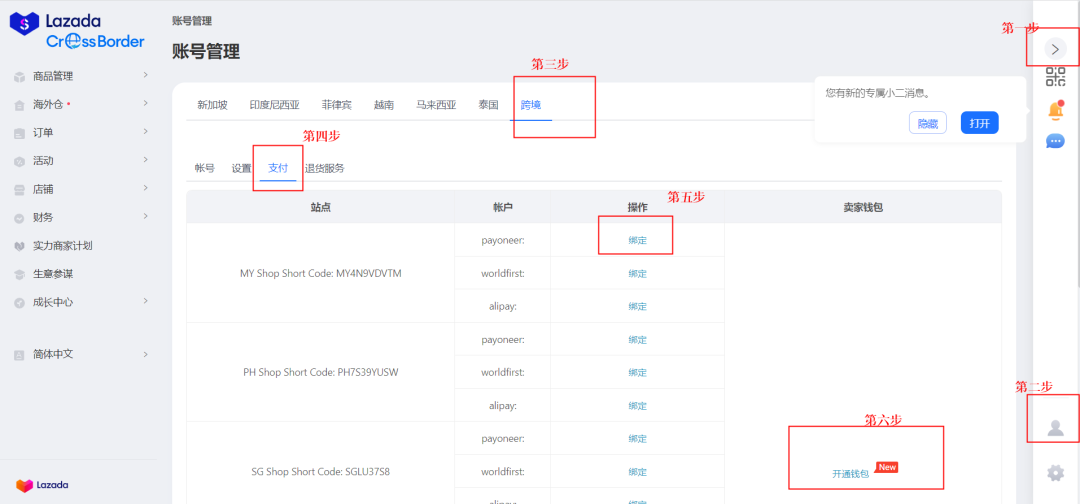This screenshot has width=1080, height=504.
Task: Click 绑定 for PH shop alipay
Action: tap(638, 406)
